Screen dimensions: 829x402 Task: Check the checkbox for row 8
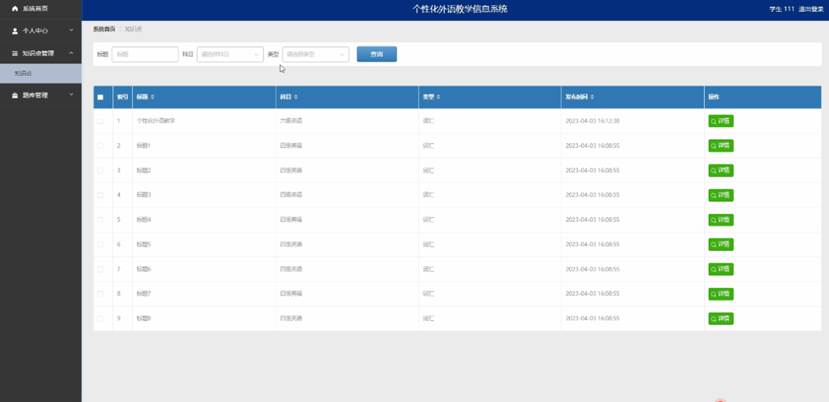100,294
